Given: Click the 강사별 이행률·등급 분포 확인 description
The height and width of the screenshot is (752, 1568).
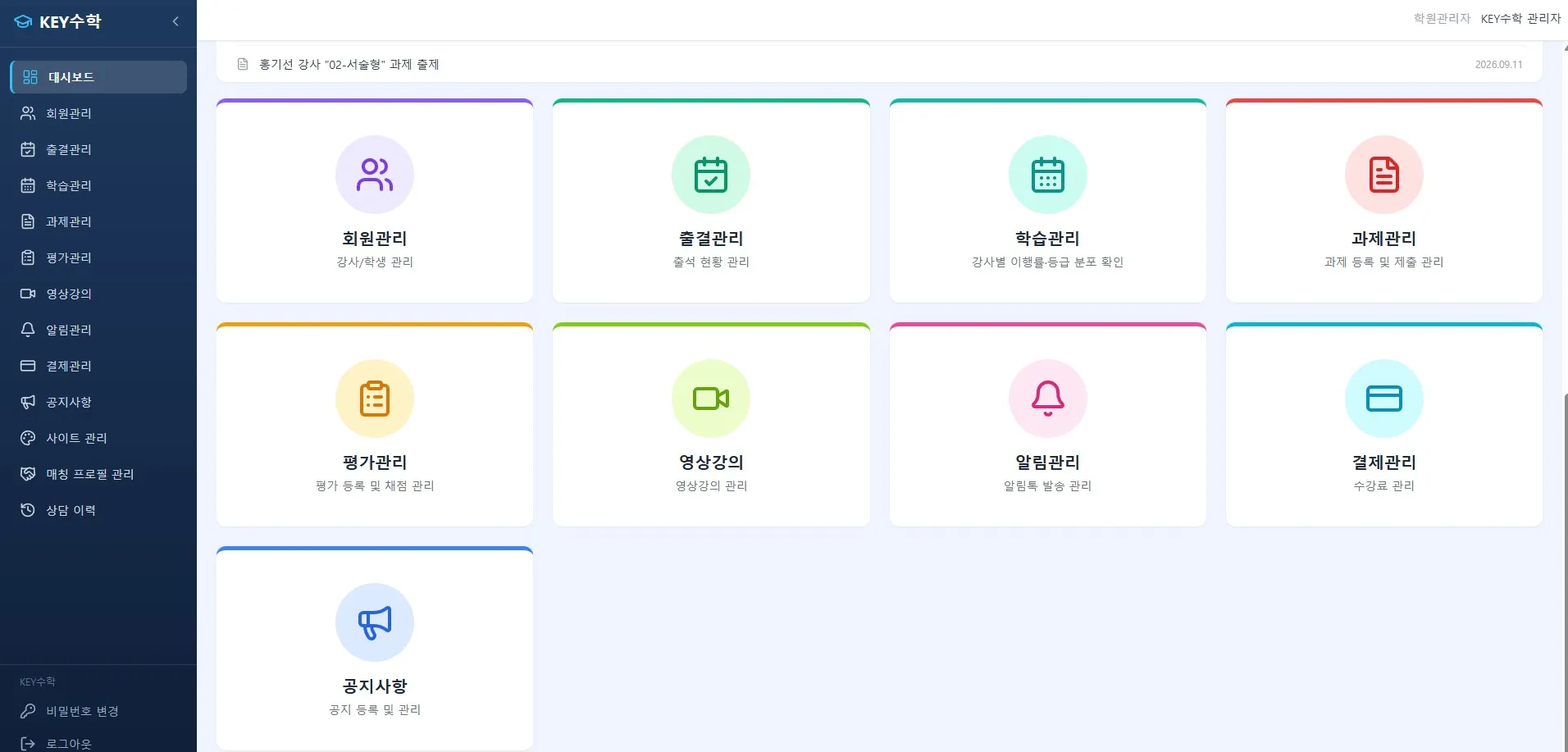Looking at the screenshot, I should pyautogui.click(x=1048, y=262).
